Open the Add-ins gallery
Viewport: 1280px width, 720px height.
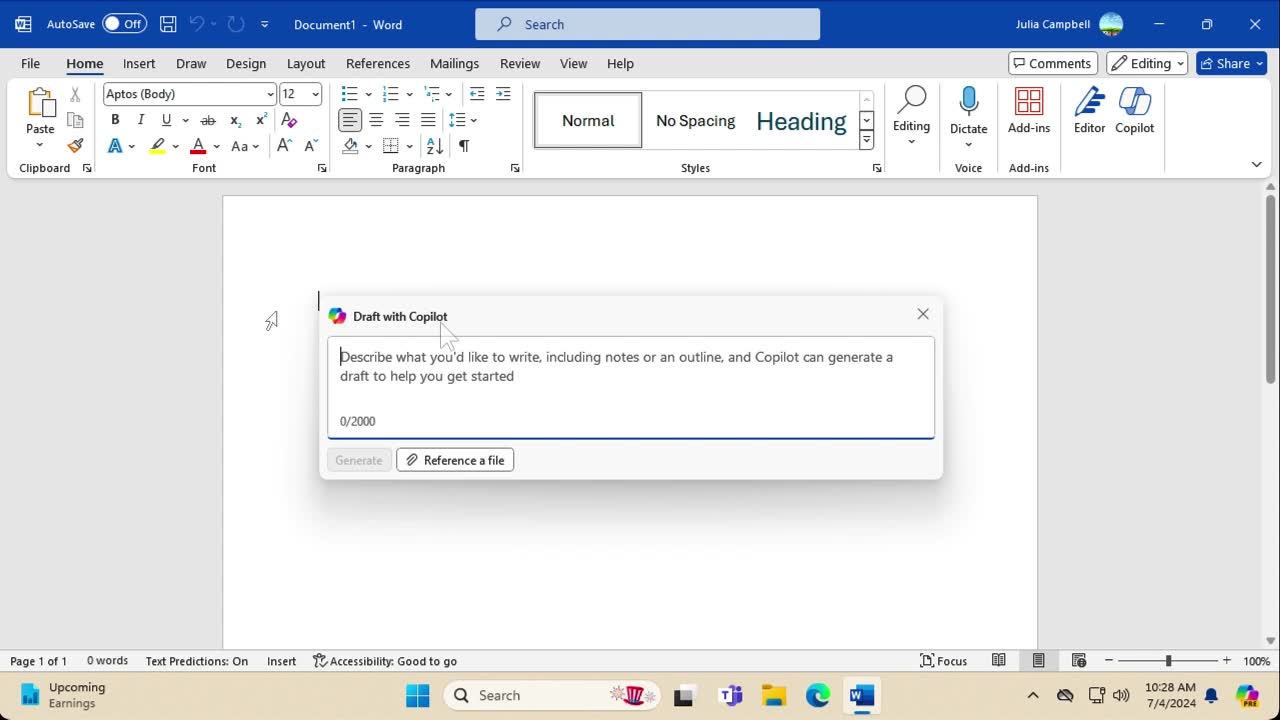[x=1028, y=110]
